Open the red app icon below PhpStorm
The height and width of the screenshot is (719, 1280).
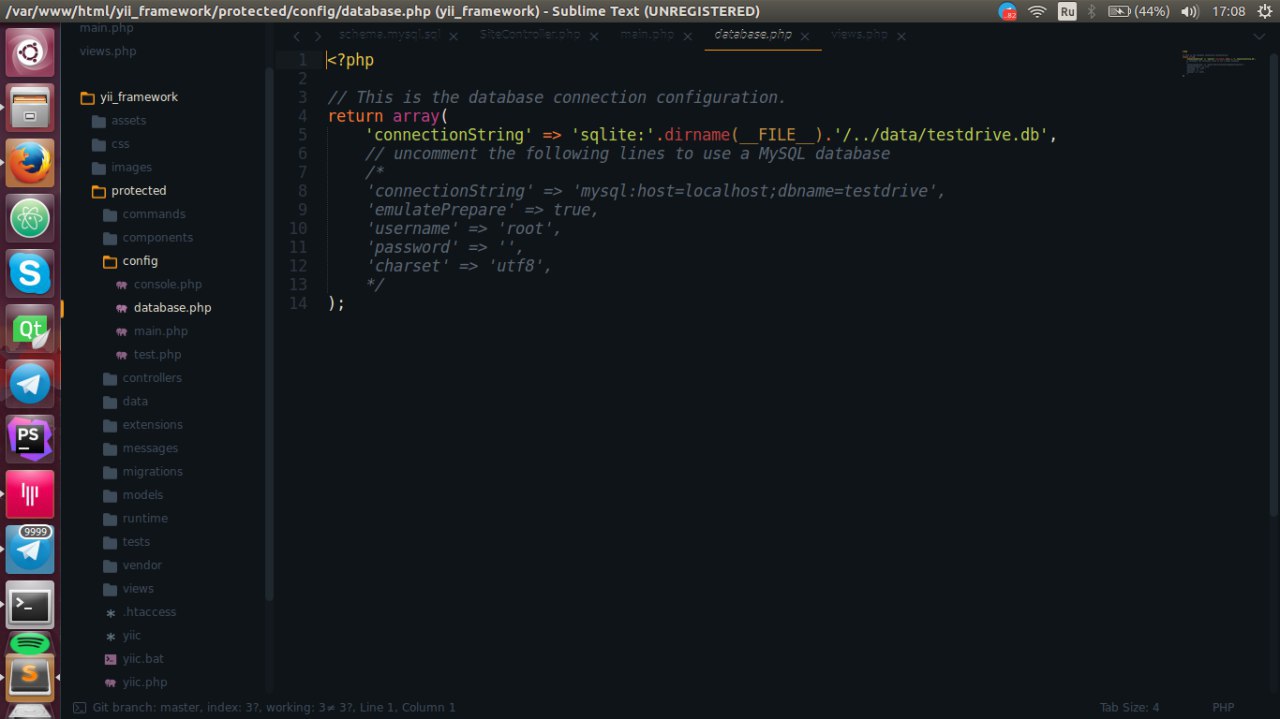[30, 494]
